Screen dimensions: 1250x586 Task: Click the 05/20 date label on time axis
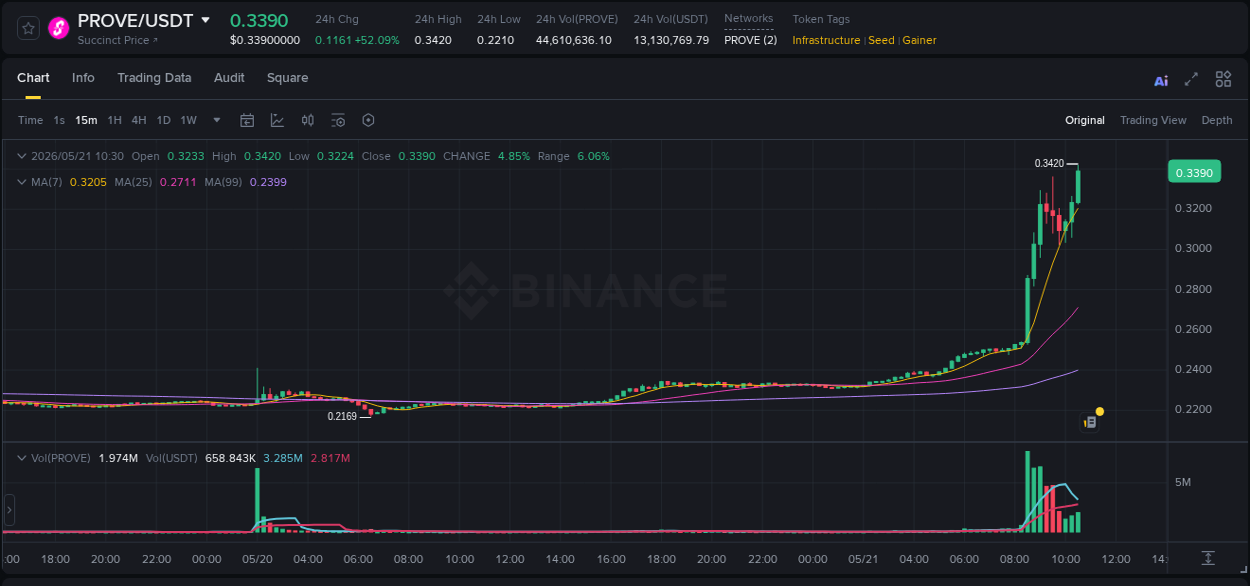257,558
